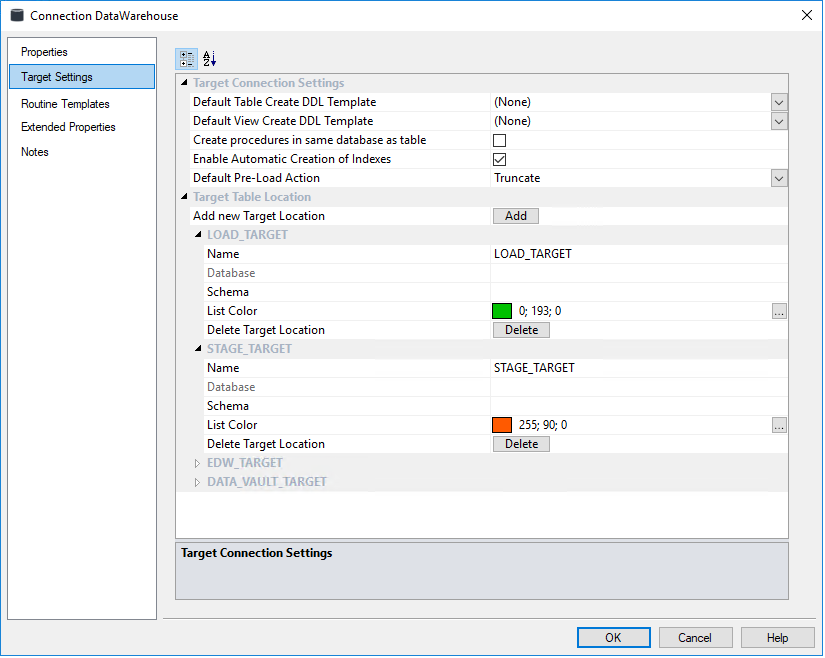This screenshot has width=825, height=658.
Task: Click the orange STAGE_TARGET list color swatch
Action: [x=502, y=425]
